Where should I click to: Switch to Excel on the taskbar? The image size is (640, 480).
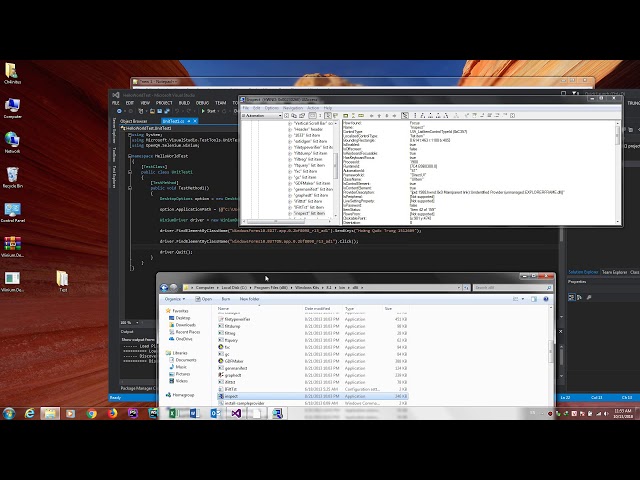pyautogui.click(x=173, y=413)
